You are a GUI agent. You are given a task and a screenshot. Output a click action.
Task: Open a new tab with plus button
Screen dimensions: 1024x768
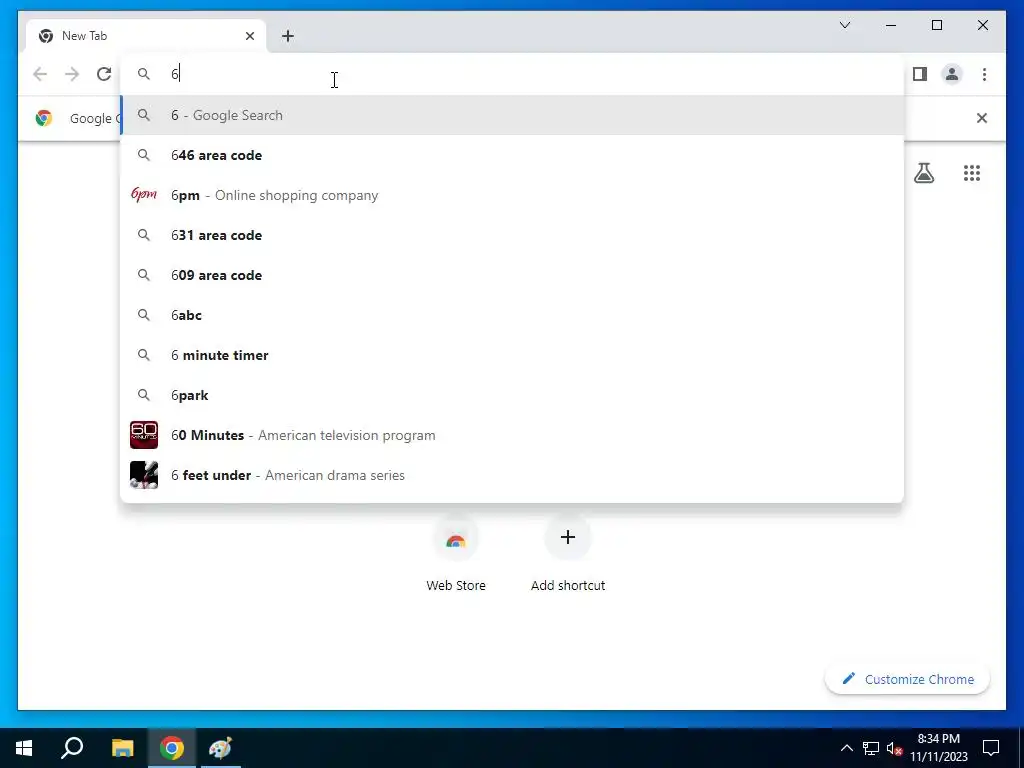pyautogui.click(x=288, y=36)
